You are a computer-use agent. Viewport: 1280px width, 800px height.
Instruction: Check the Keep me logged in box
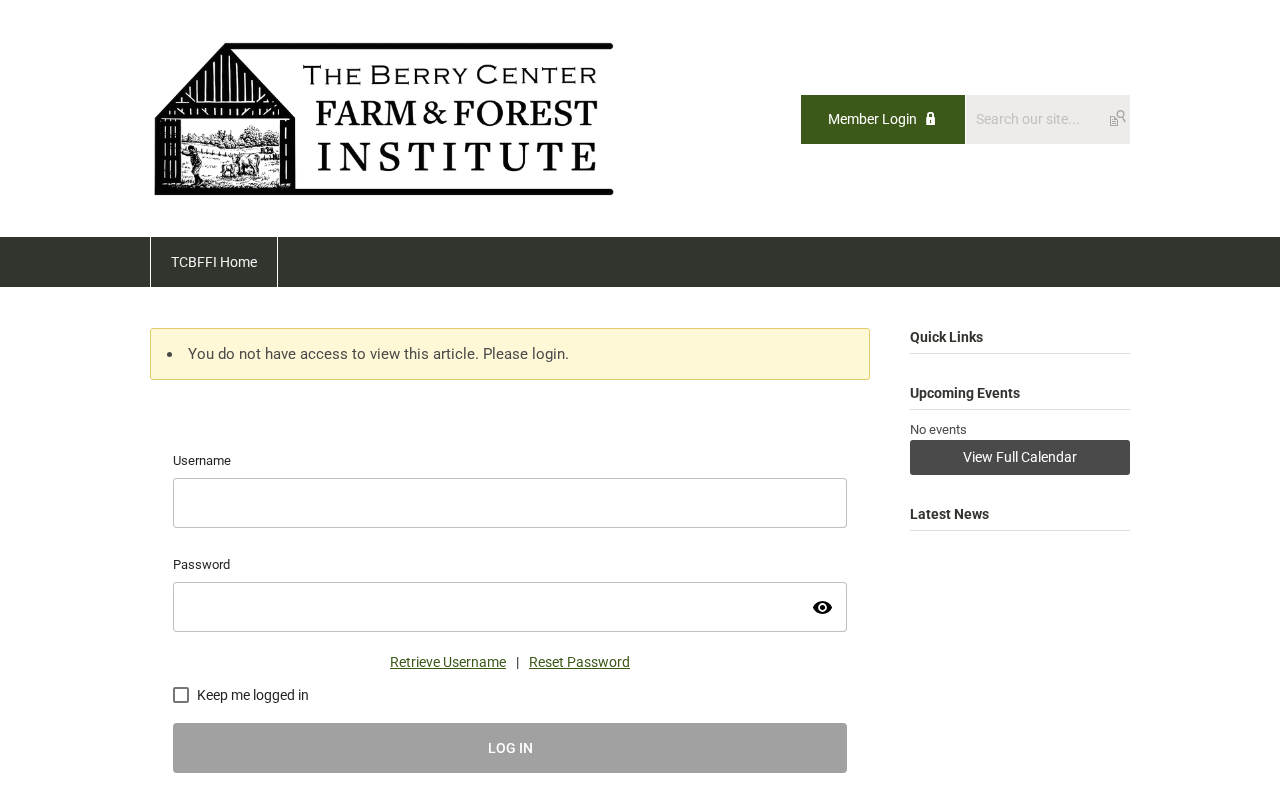(181, 695)
